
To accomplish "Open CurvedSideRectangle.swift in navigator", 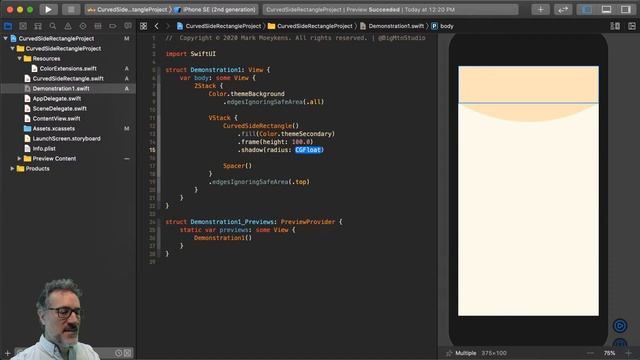I will [x=68, y=78].
